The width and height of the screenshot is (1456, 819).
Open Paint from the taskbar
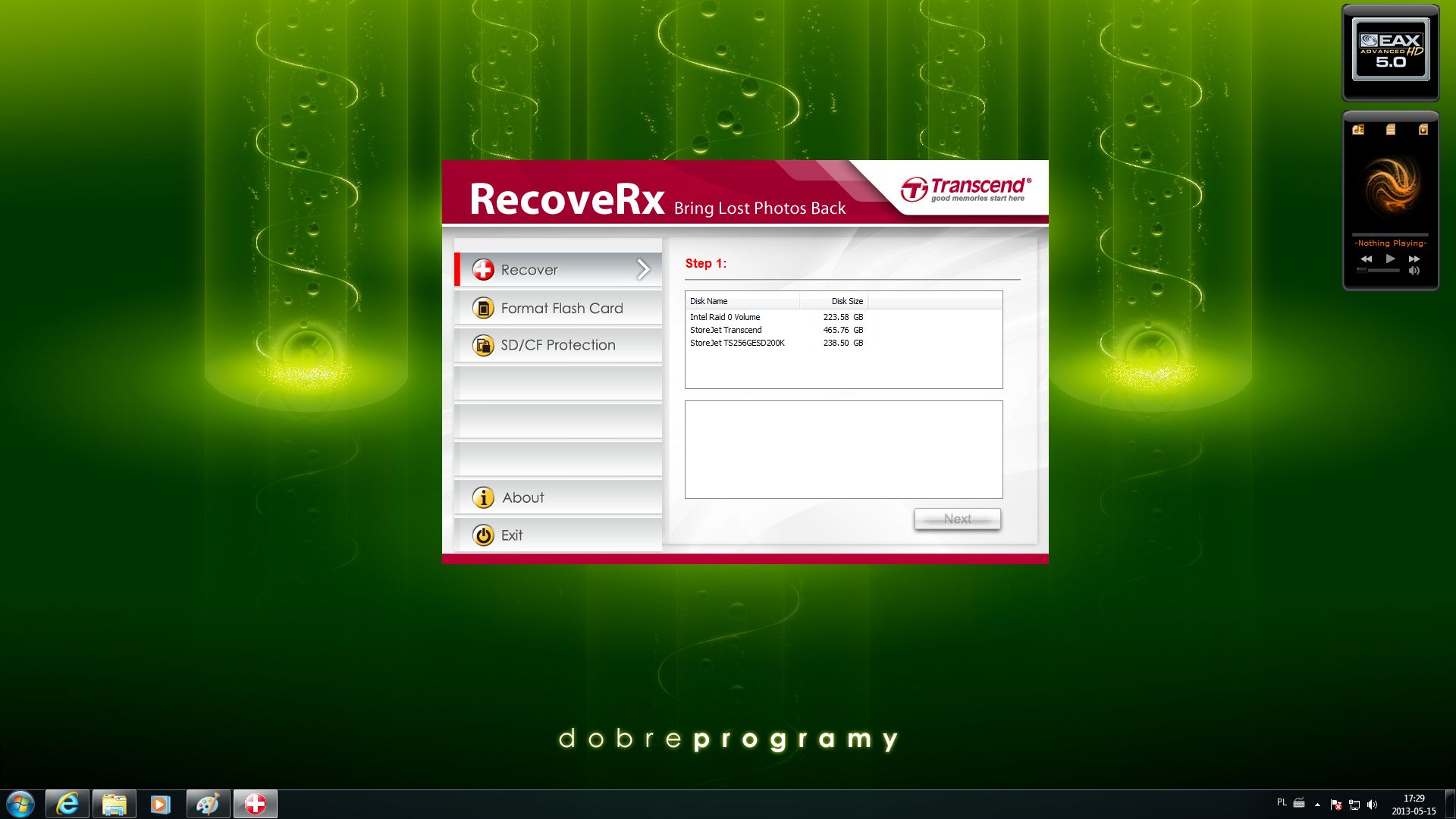[208, 804]
